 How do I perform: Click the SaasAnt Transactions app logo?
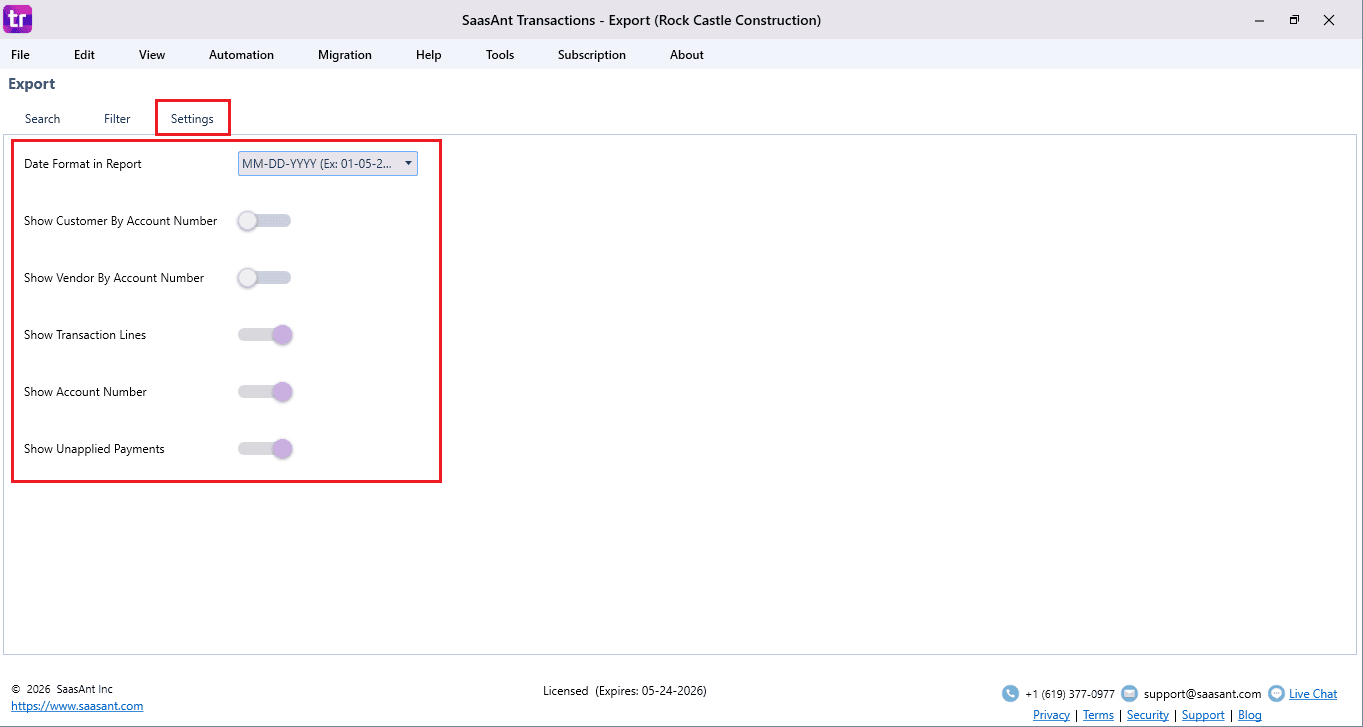[16, 19]
